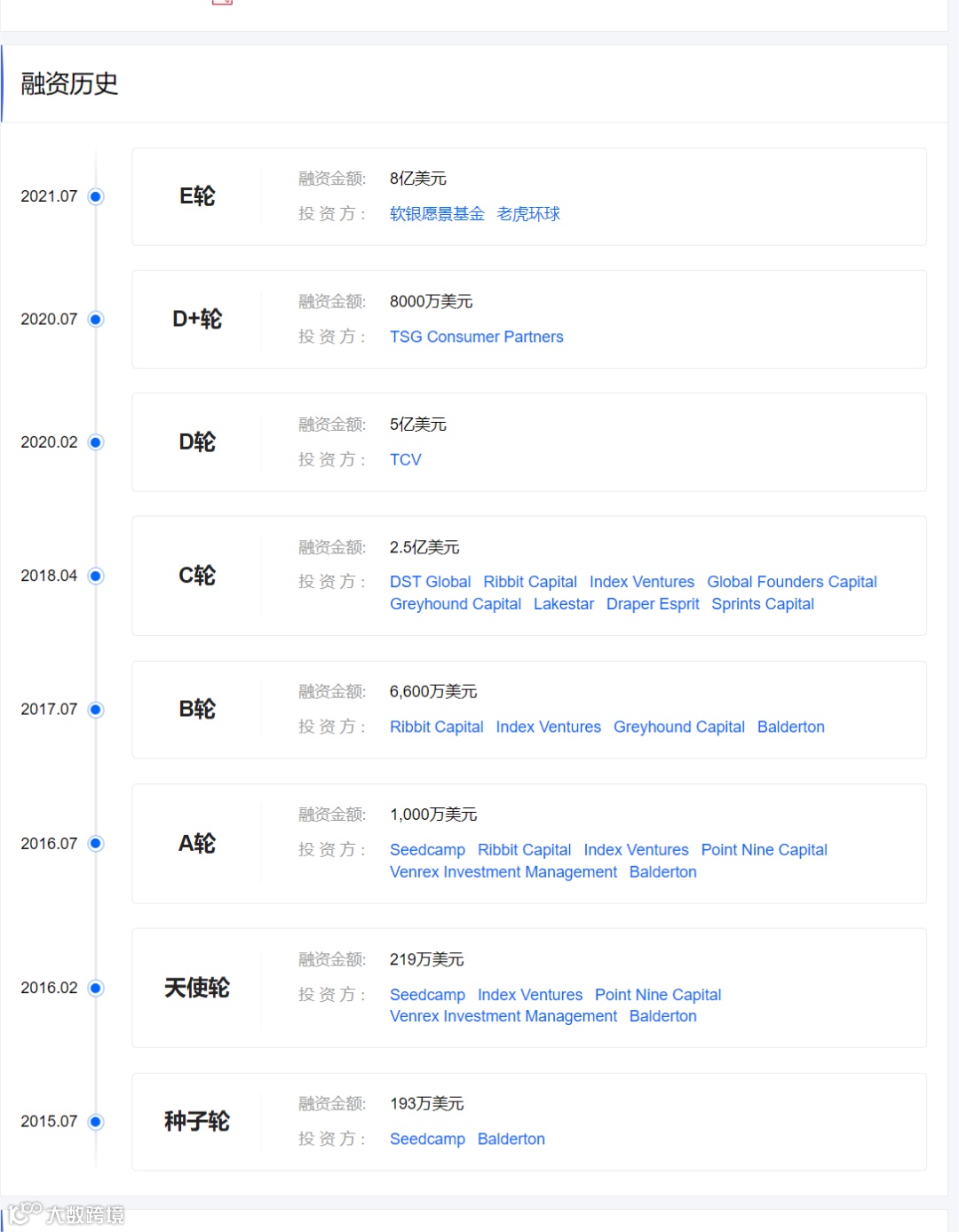Open Ribbit Capital link in C轮 row
959x1232 pixels.
tap(530, 582)
